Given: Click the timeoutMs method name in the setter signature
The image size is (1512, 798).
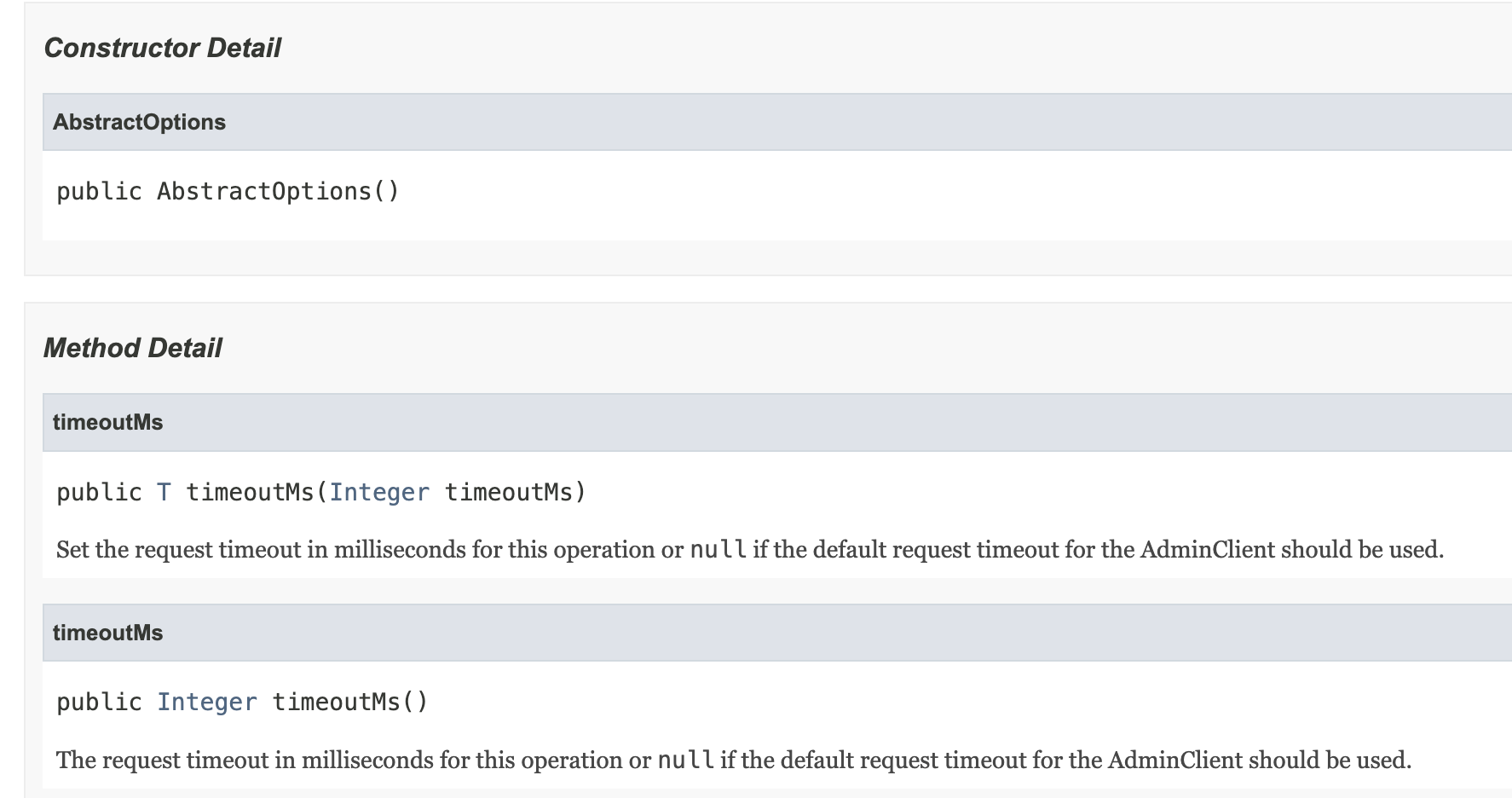Looking at the screenshot, I should [250, 492].
